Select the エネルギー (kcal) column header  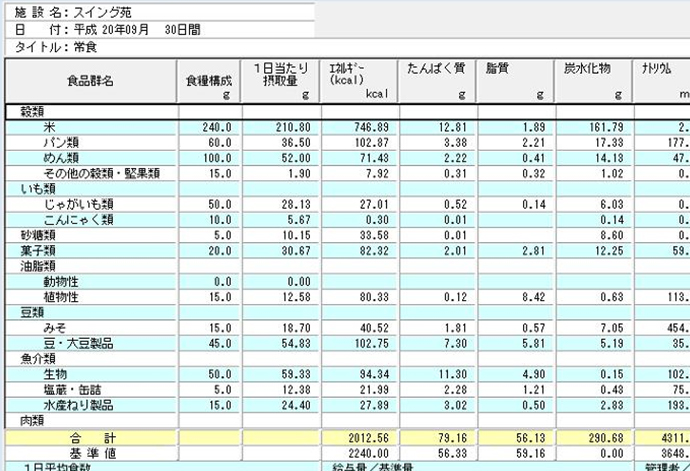pos(359,81)
